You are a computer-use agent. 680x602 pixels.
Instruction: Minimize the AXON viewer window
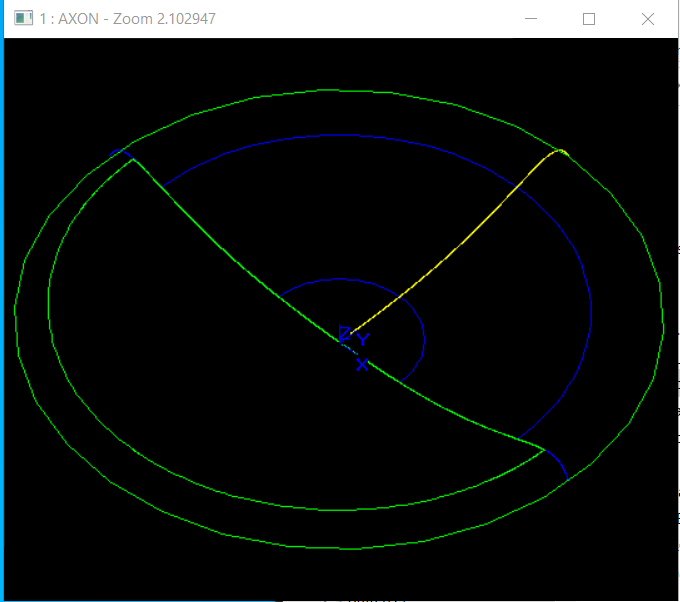click(x=531, y=19)
